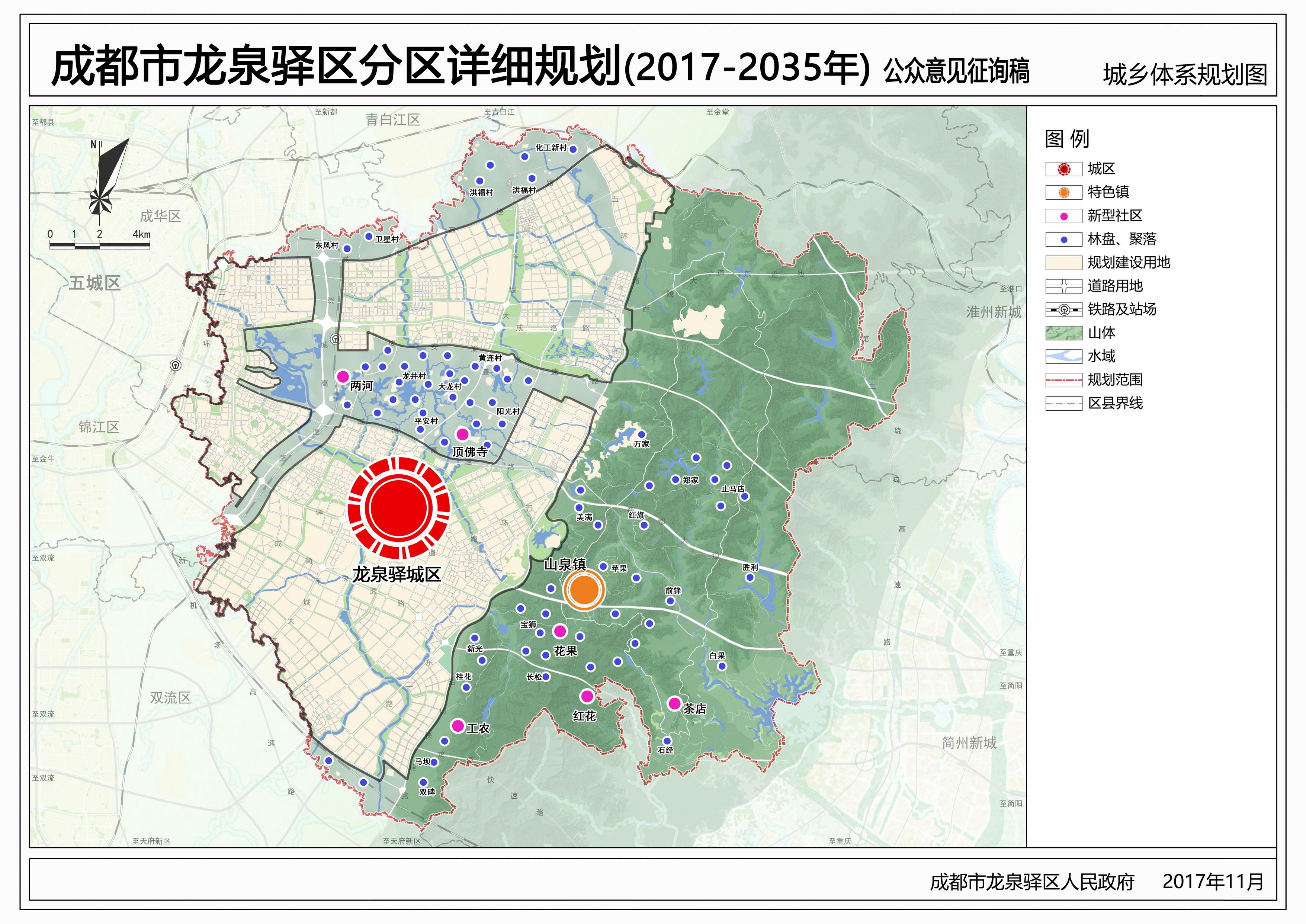Click the 0-4km scale bar
This screenshot has height=924, width=1306.
[x=100, y=240]
